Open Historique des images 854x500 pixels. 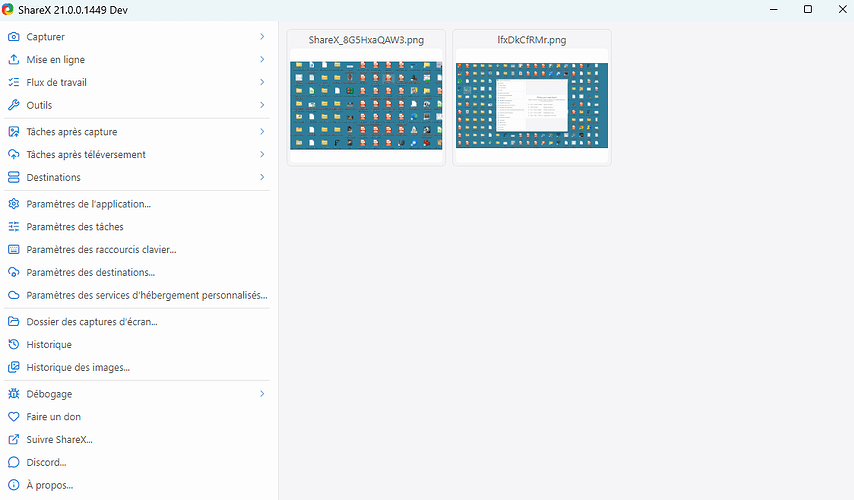pyautogui.click(x=137, y=368)
